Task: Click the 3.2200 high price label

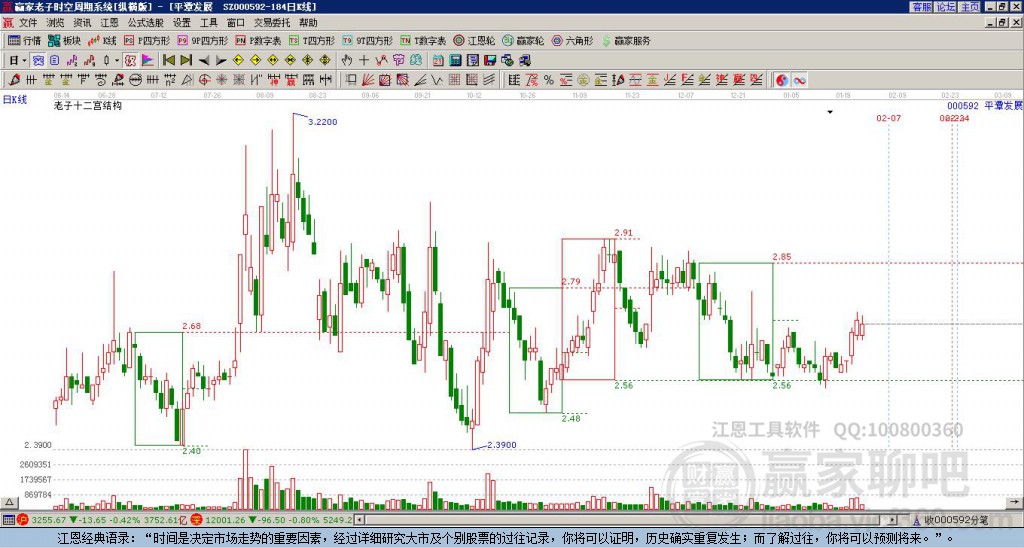Action: [323, 121]
